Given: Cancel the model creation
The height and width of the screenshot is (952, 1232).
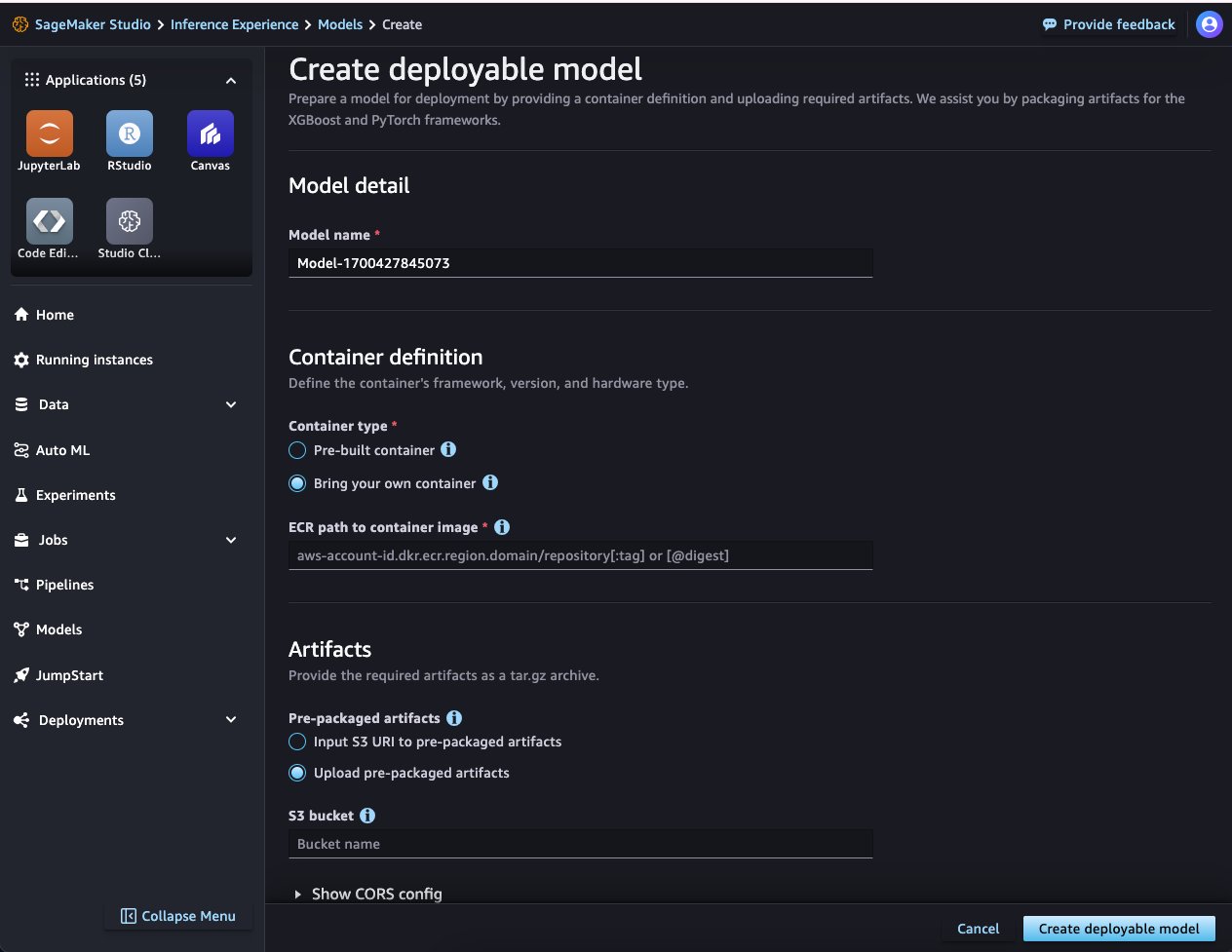Looking at the screenshot, I should [x=979, y=929].
